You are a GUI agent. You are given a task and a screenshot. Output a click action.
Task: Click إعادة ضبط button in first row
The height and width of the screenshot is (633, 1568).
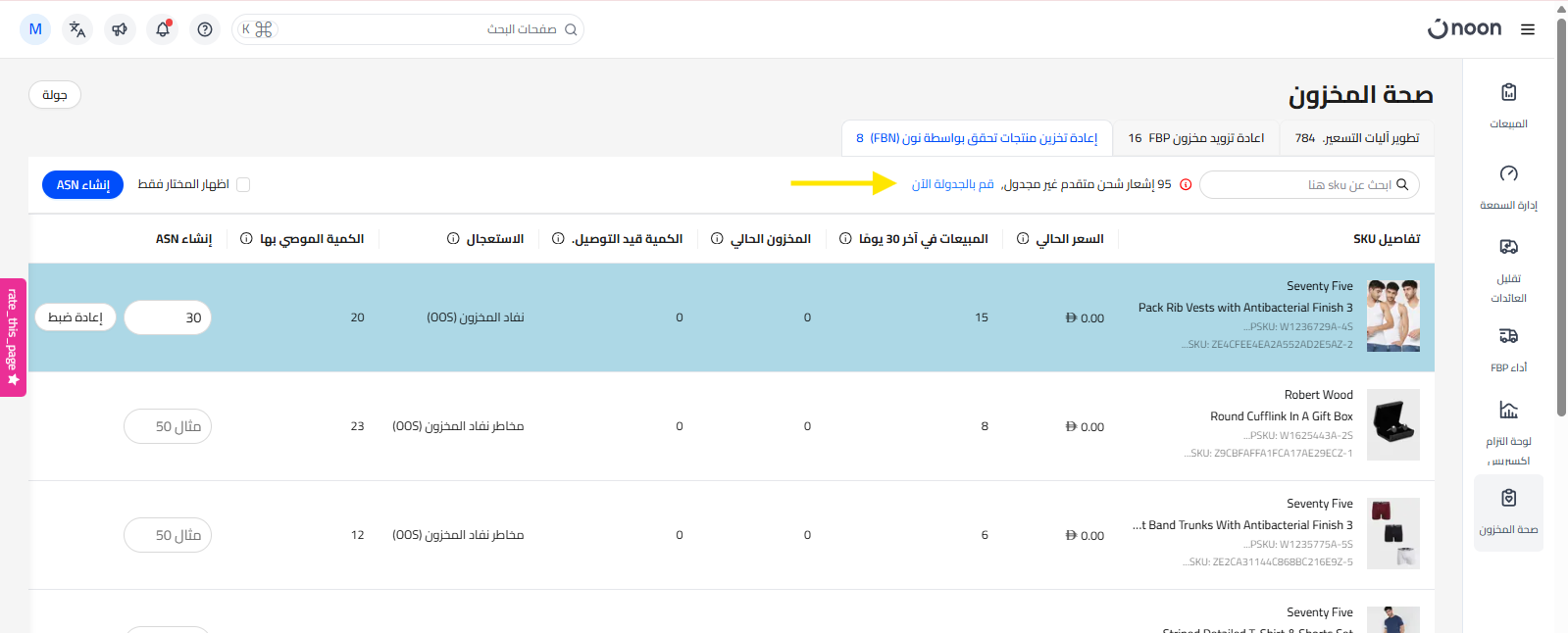click(x=76, y=317)
